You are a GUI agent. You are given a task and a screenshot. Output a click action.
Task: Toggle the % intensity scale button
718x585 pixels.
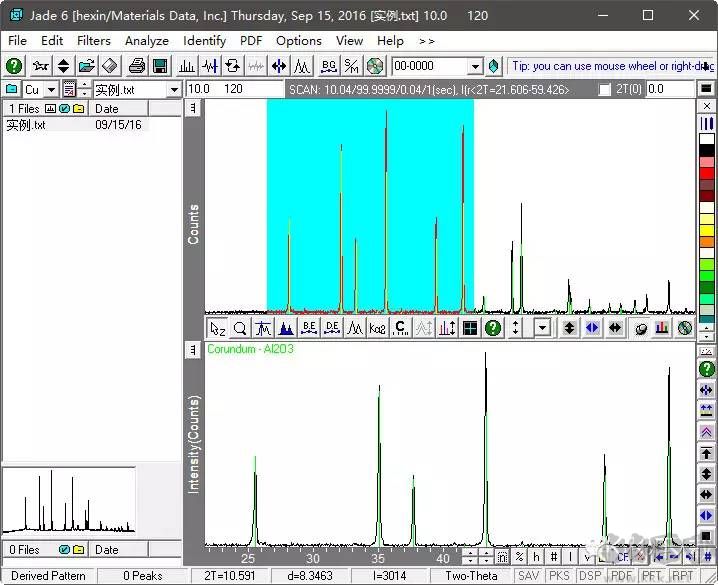pyautogui.click(x=520, y=557)
